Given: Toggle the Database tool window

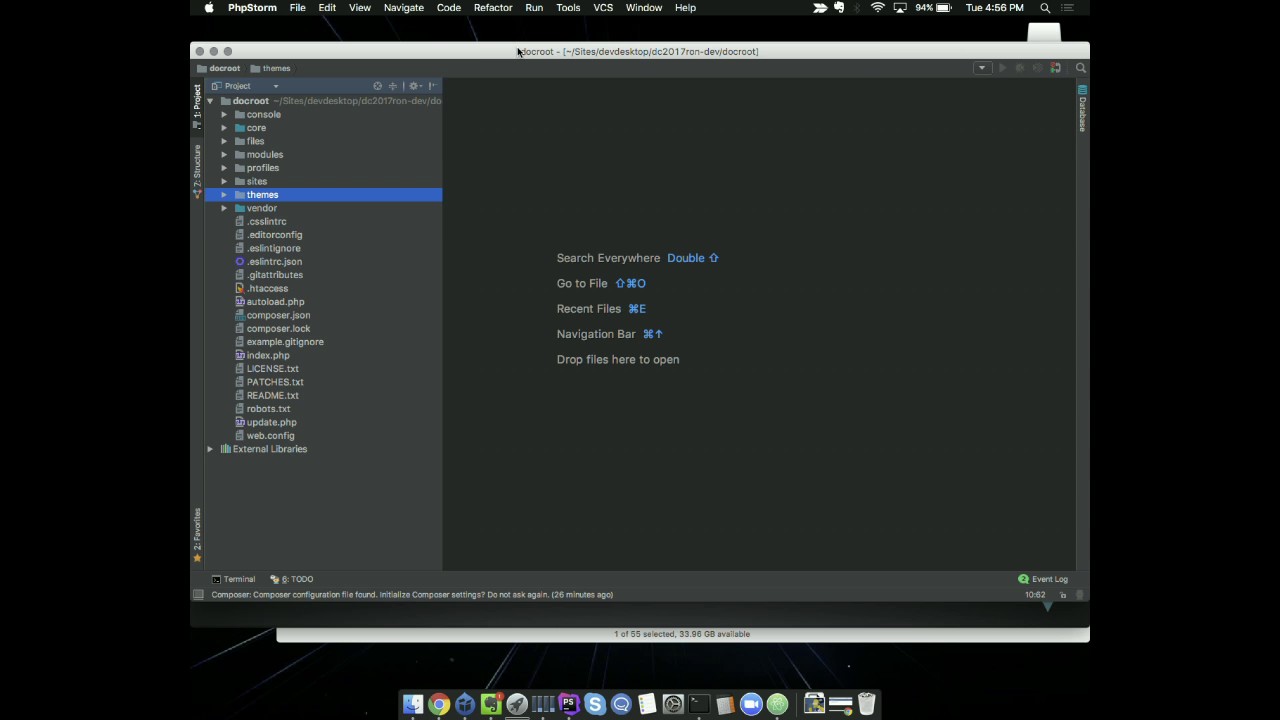Looking at the screenshot, I should coord(1082,109).
